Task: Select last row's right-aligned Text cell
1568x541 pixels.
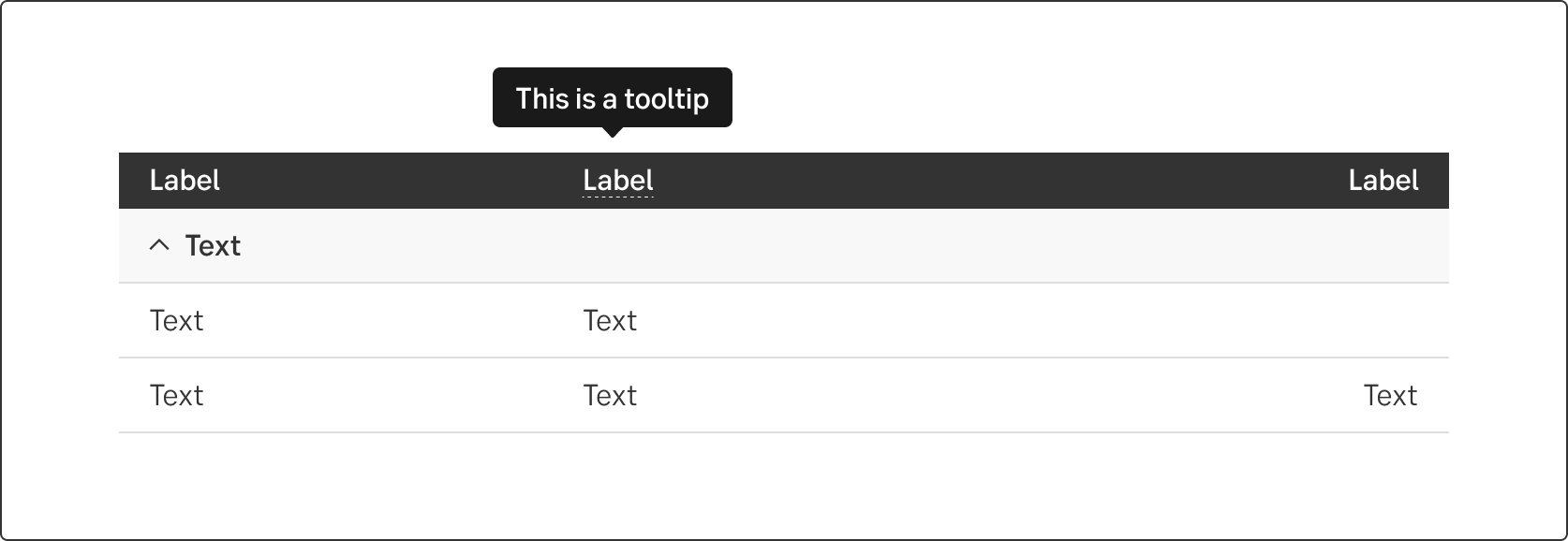Action: coord(1390,395)
